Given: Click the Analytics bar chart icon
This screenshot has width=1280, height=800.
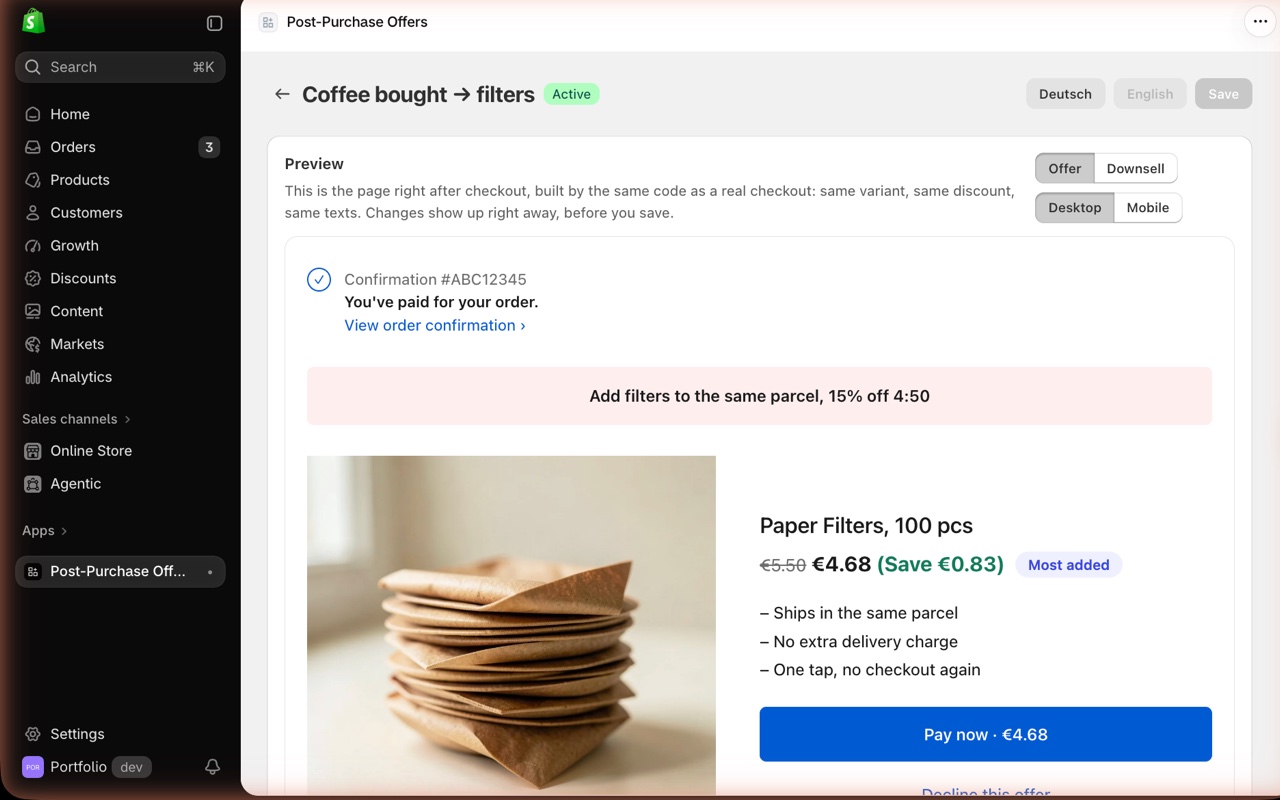Looking at the screenshot, I should (x=33, y=377).
